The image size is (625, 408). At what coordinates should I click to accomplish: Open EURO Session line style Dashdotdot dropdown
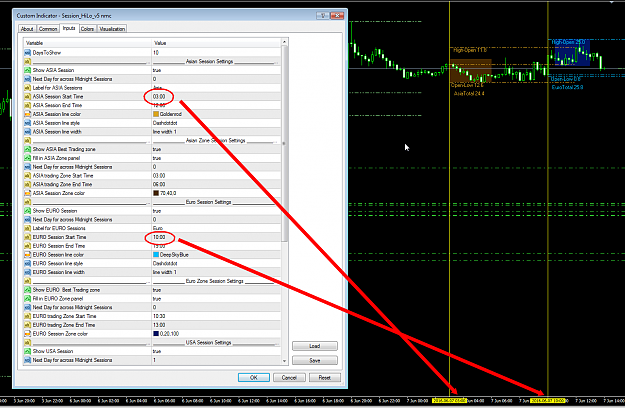pyautogui.click(x=216, y=263)
